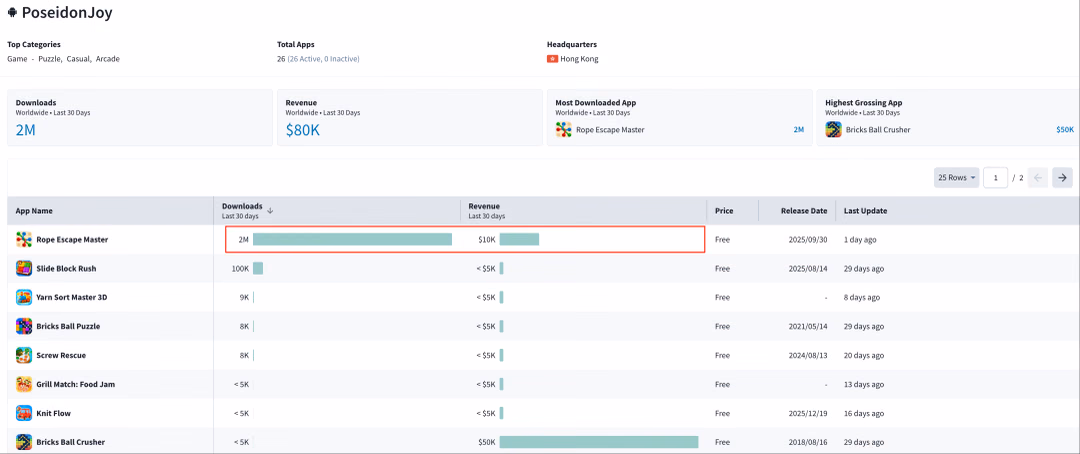1080x454 pixels.
Task: Open Bricks Ball Crusher link in table row
Action: pos(71,442)
